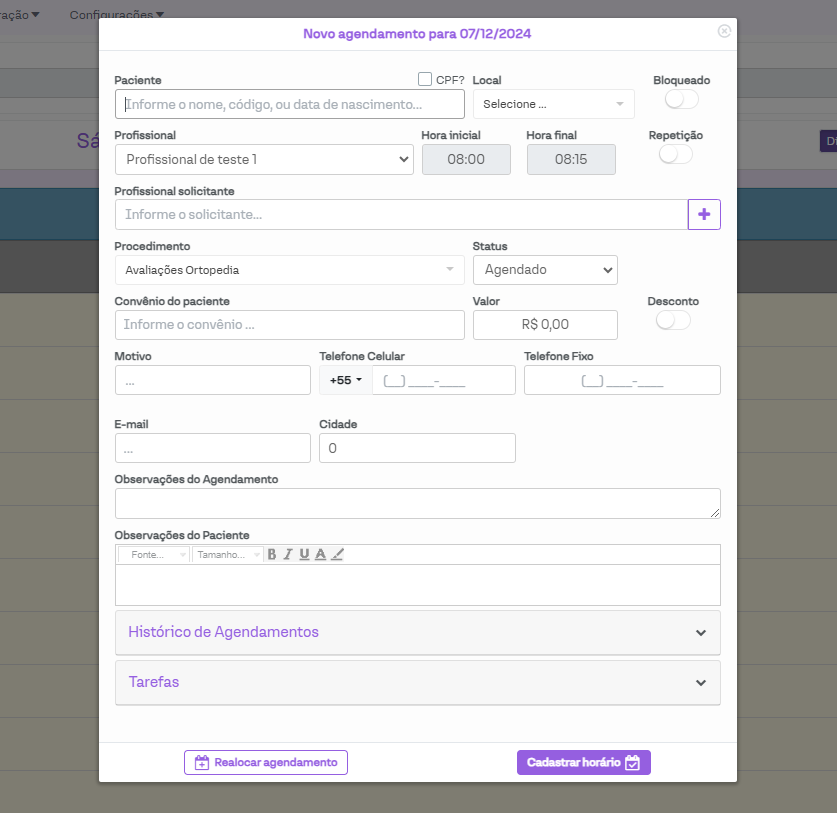Check the CPF? checkbox
Screen dimensions: 837x813
425,79
